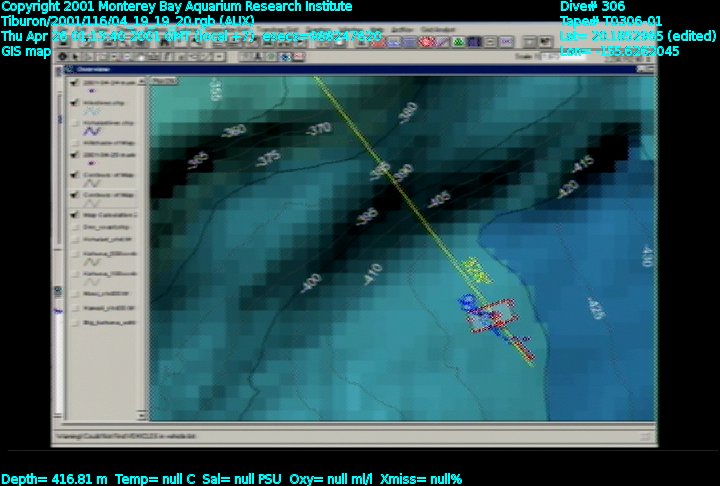This screenshot has width=720, height=486.
Task: Close the Overview view window
Action: (651, 70)
